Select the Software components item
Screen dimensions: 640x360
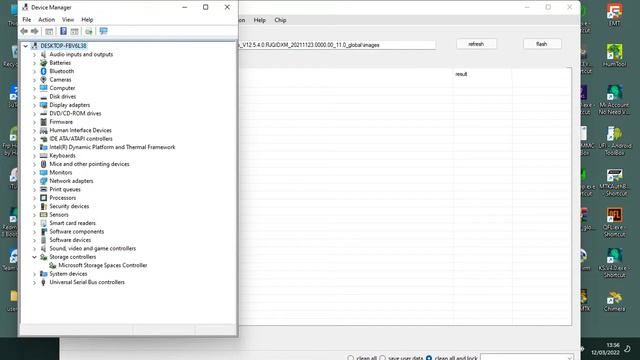click(77, 231)
